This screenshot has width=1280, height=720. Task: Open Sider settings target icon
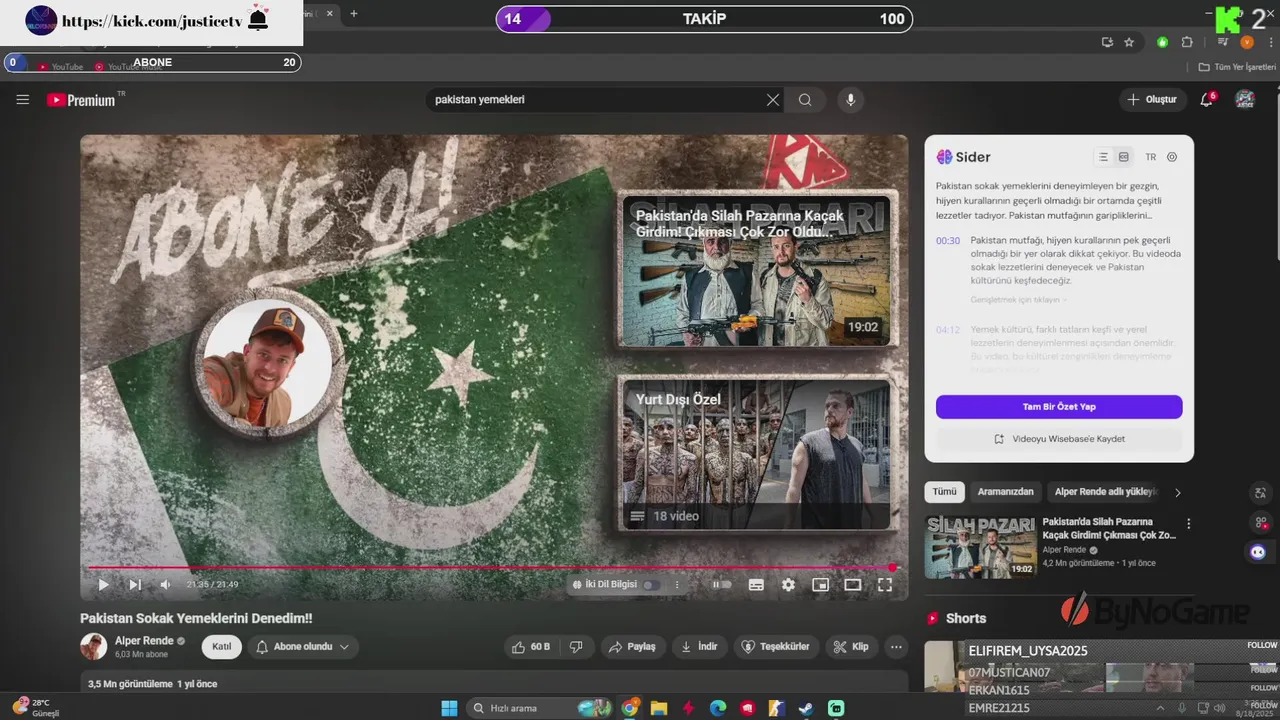pyautogui.click(x=1172, y=157)
